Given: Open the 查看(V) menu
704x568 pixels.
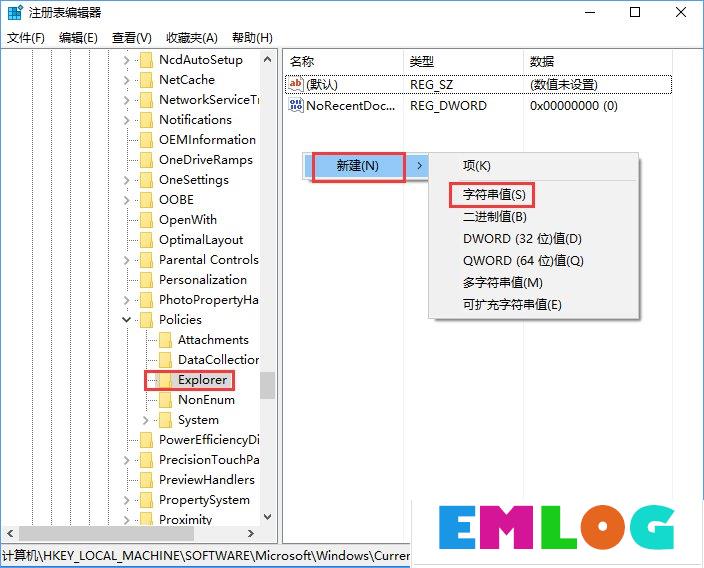Looking at the screenshot, I should coord(132,38).
